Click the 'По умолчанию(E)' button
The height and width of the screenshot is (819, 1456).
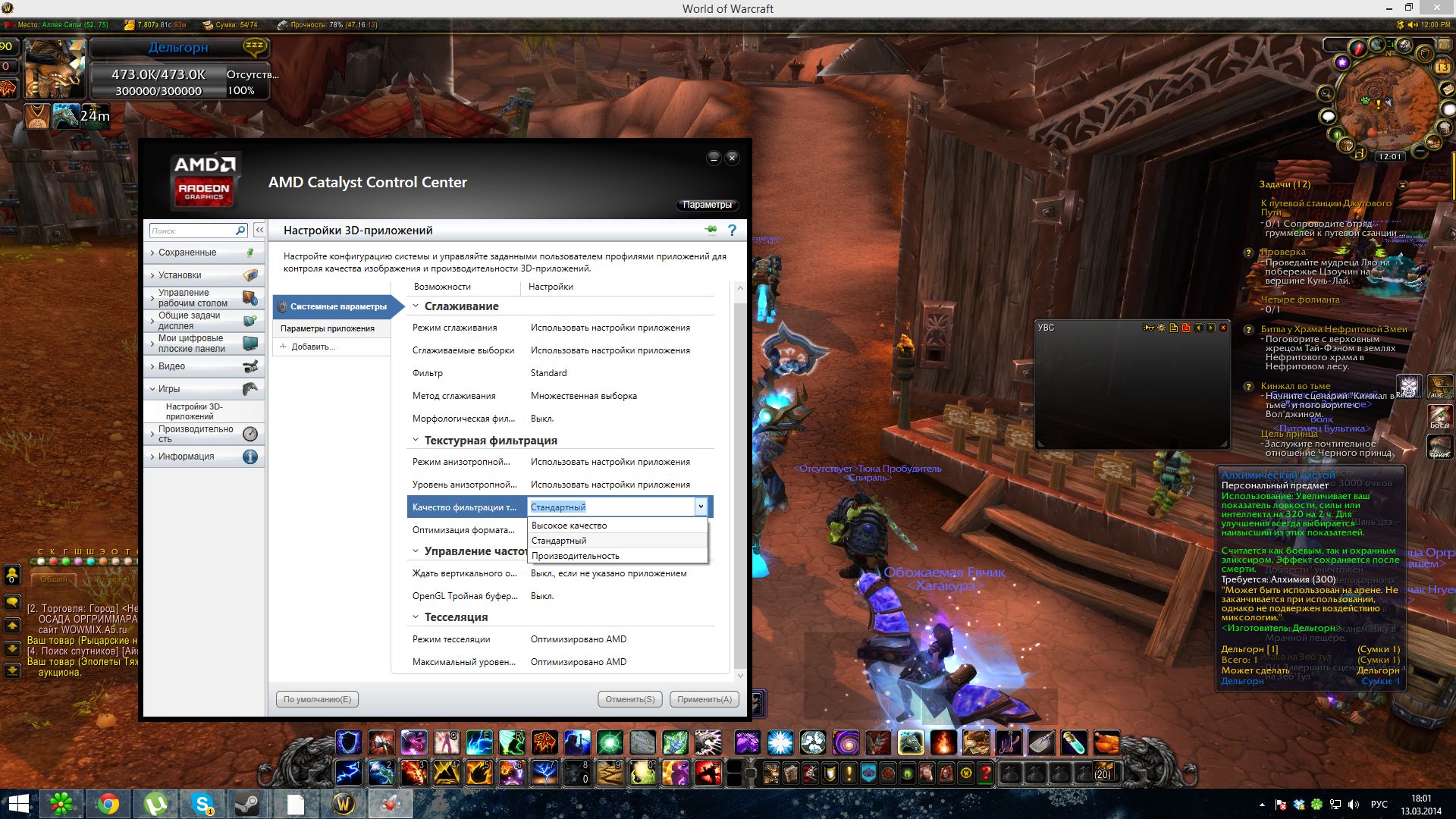(x=317, y=699)
